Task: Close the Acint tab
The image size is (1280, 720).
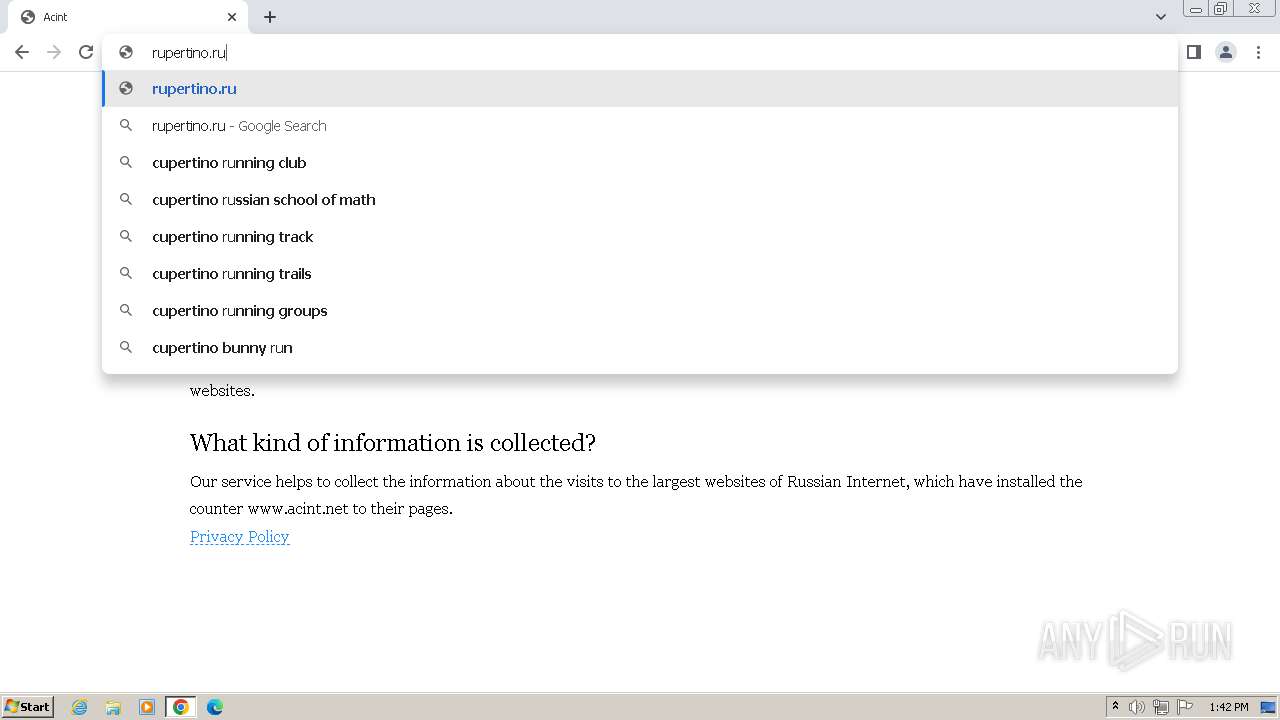Action: [x=232, y=17]
